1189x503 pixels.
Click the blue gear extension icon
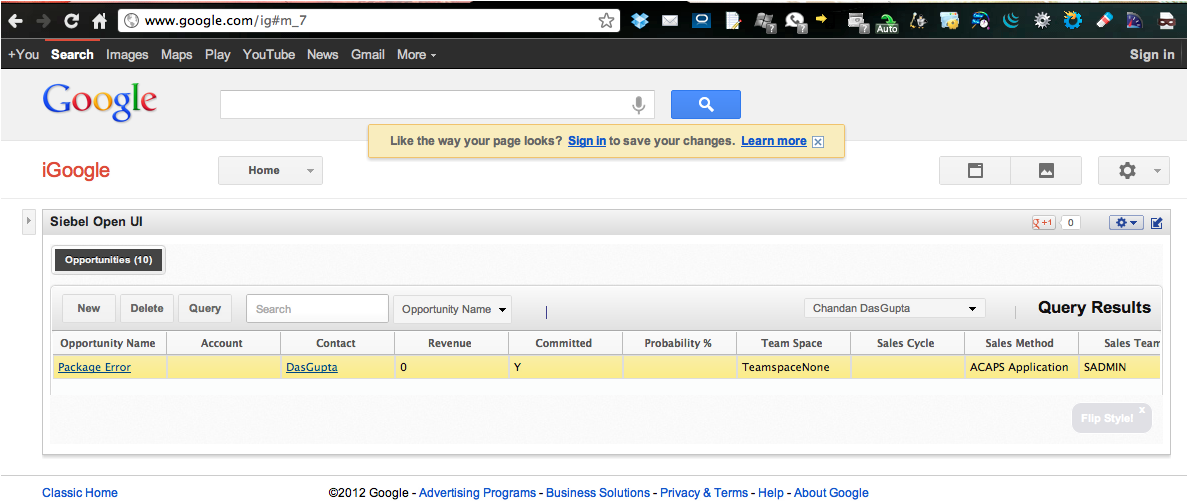(x=1072, y=21)
